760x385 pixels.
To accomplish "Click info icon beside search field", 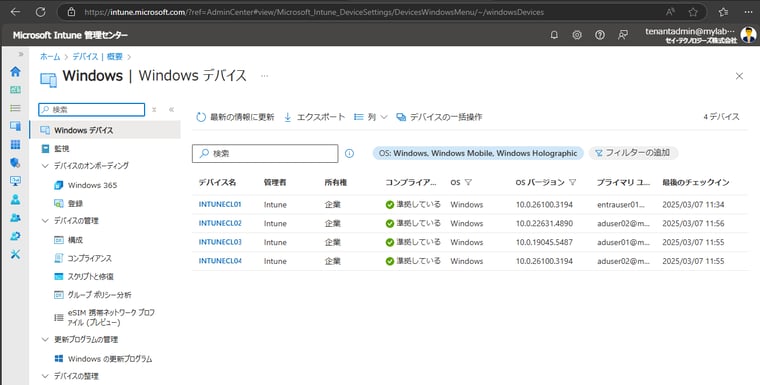I will pos(349,153).
